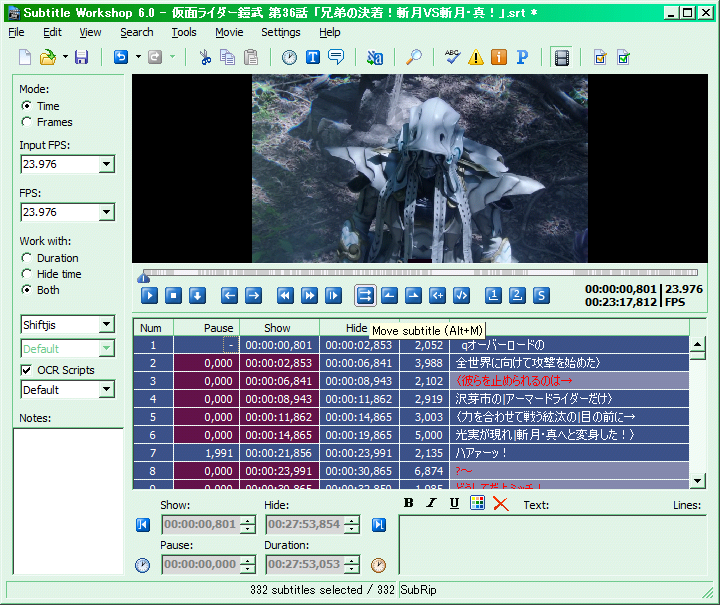This screenshot has height=605, width=720.
Task: Copy selected subtitles with the copy icon
Action: [227, 57]
